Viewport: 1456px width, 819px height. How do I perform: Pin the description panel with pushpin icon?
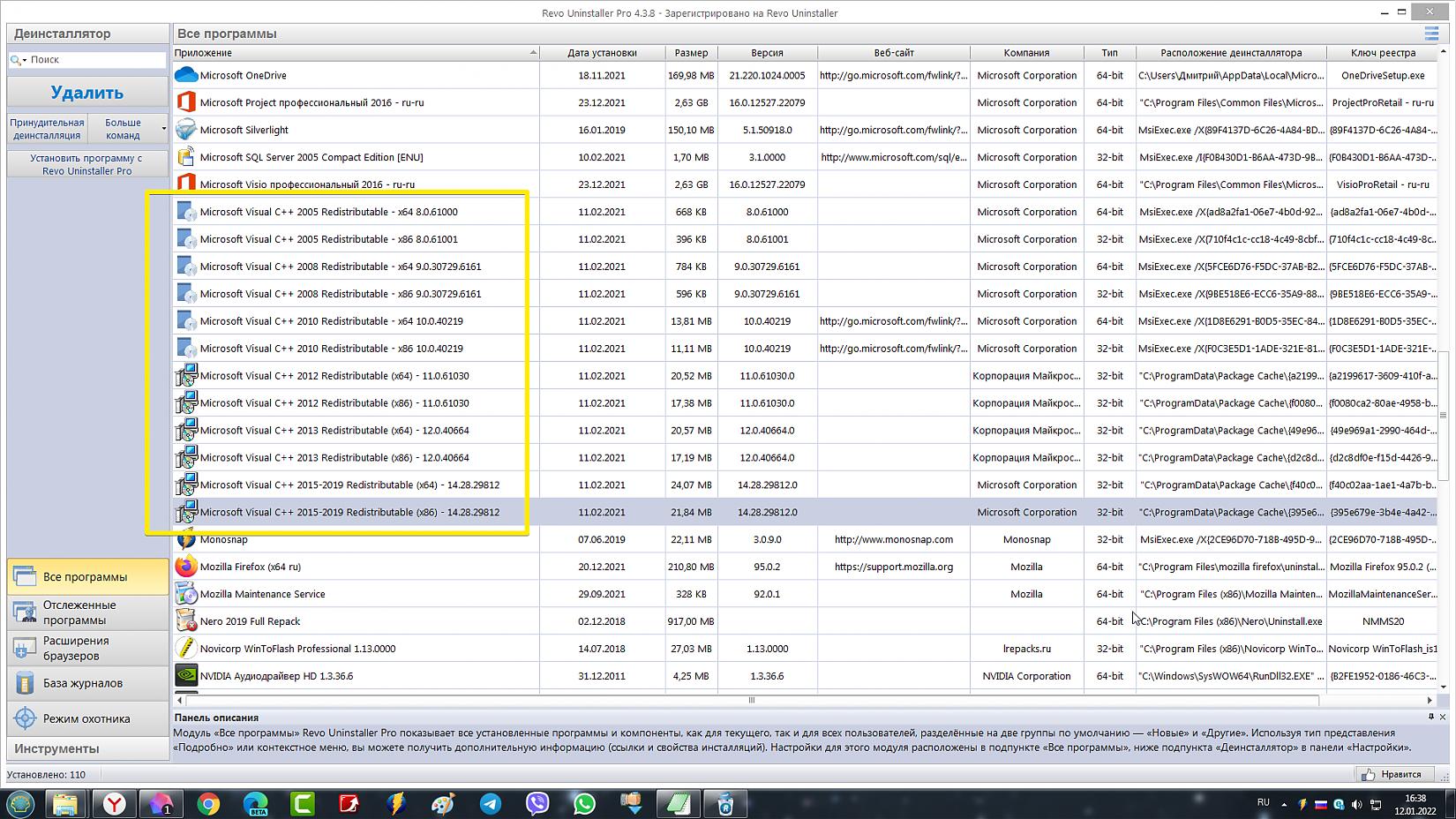click(1430, 717)
